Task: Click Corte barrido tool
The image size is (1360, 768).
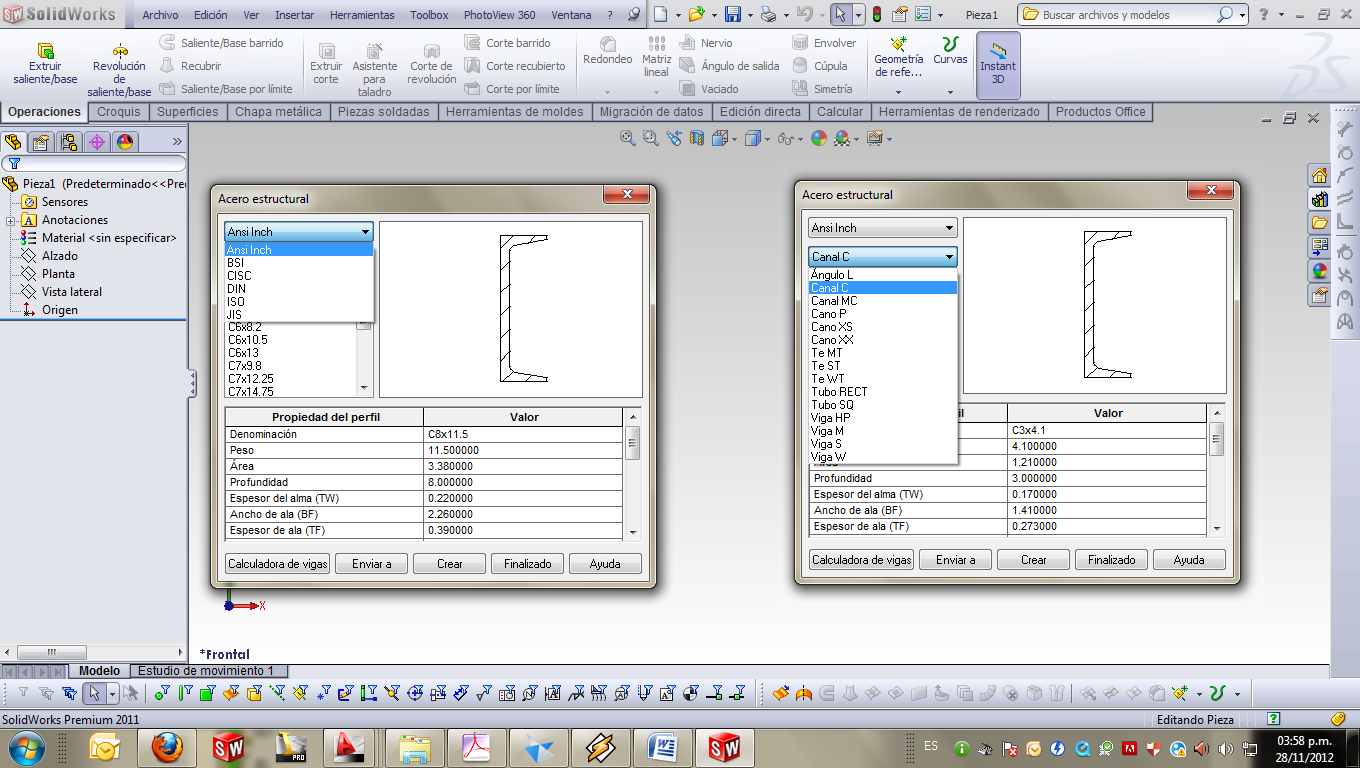Action: pos(508,43)
